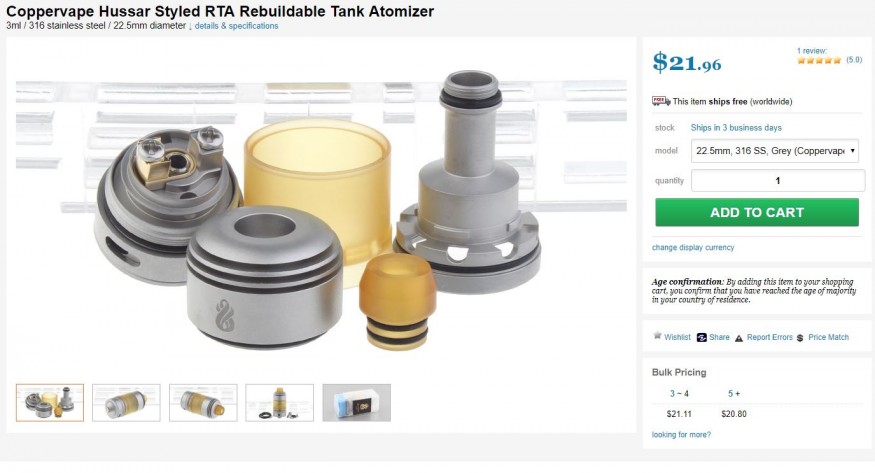Screen dimensions: 875x473
Task: Click the Share icon
Action: pos(701,337)
